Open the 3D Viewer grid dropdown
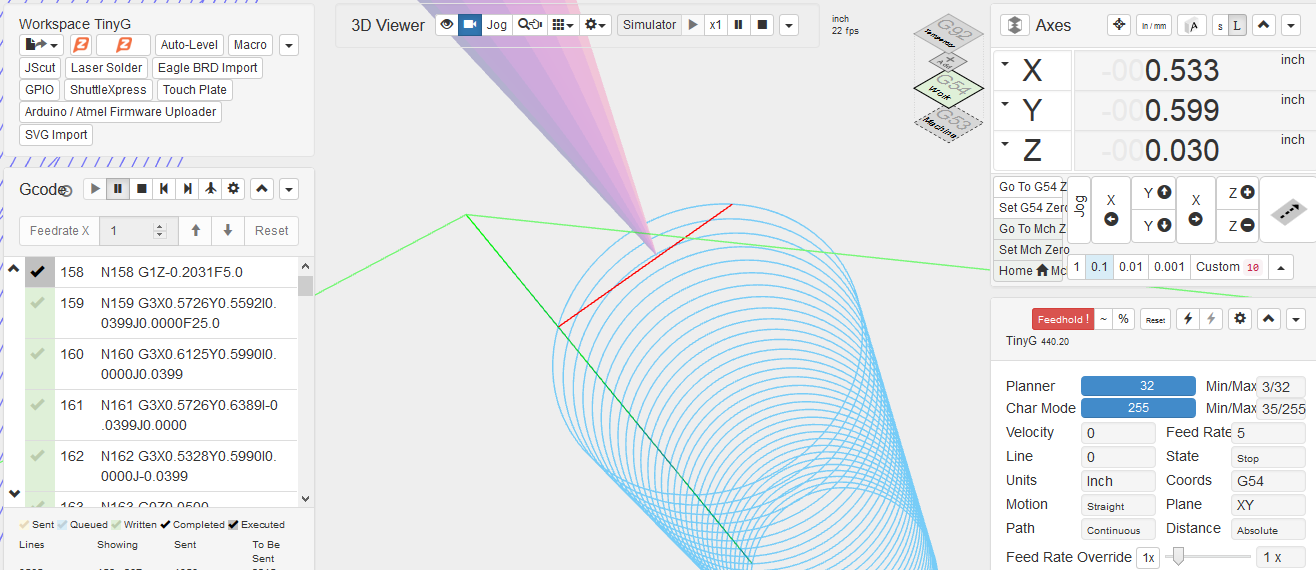 click(x=563, y=25)
